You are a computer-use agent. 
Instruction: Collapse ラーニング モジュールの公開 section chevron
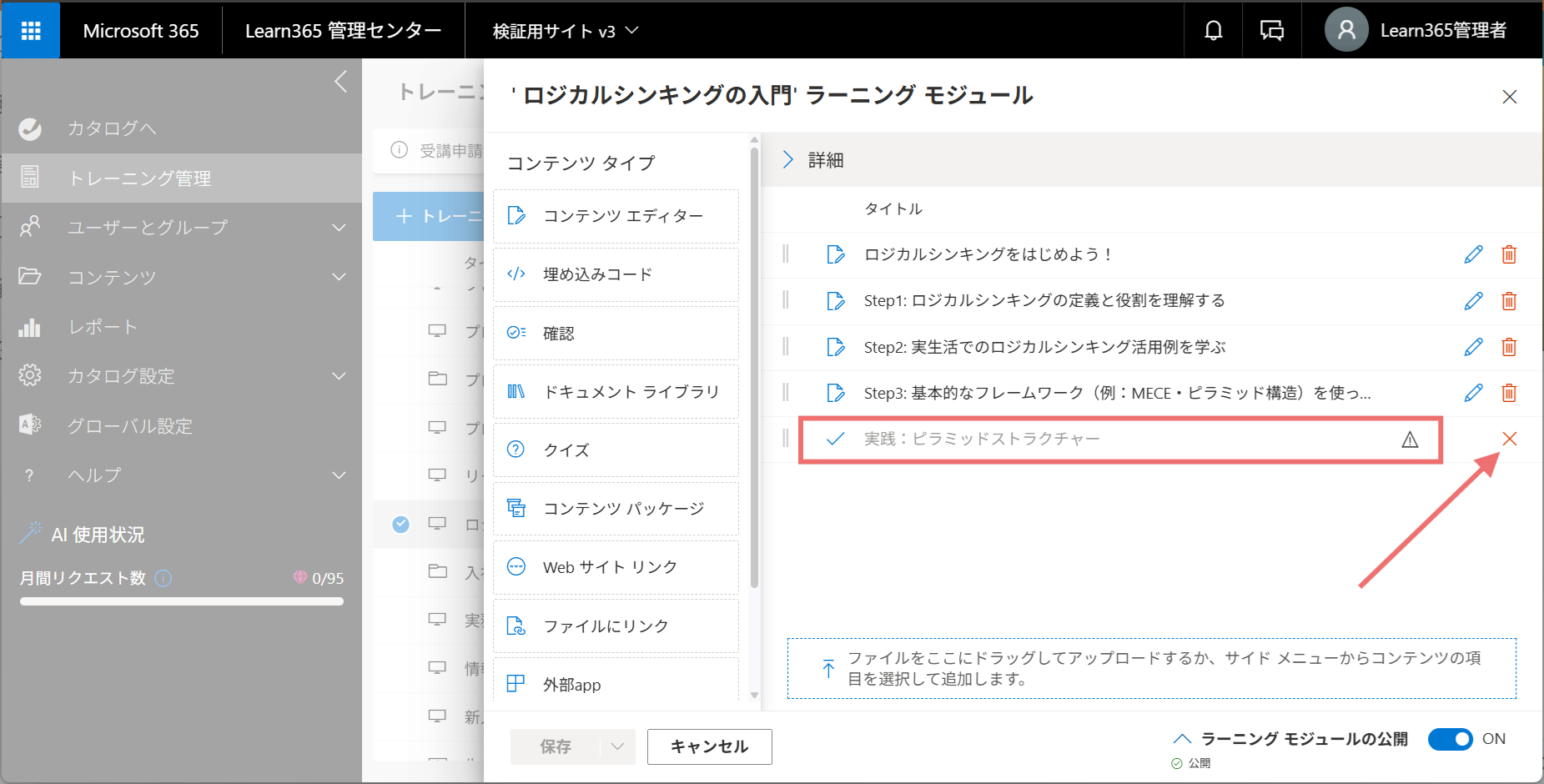coord(1182,739)
